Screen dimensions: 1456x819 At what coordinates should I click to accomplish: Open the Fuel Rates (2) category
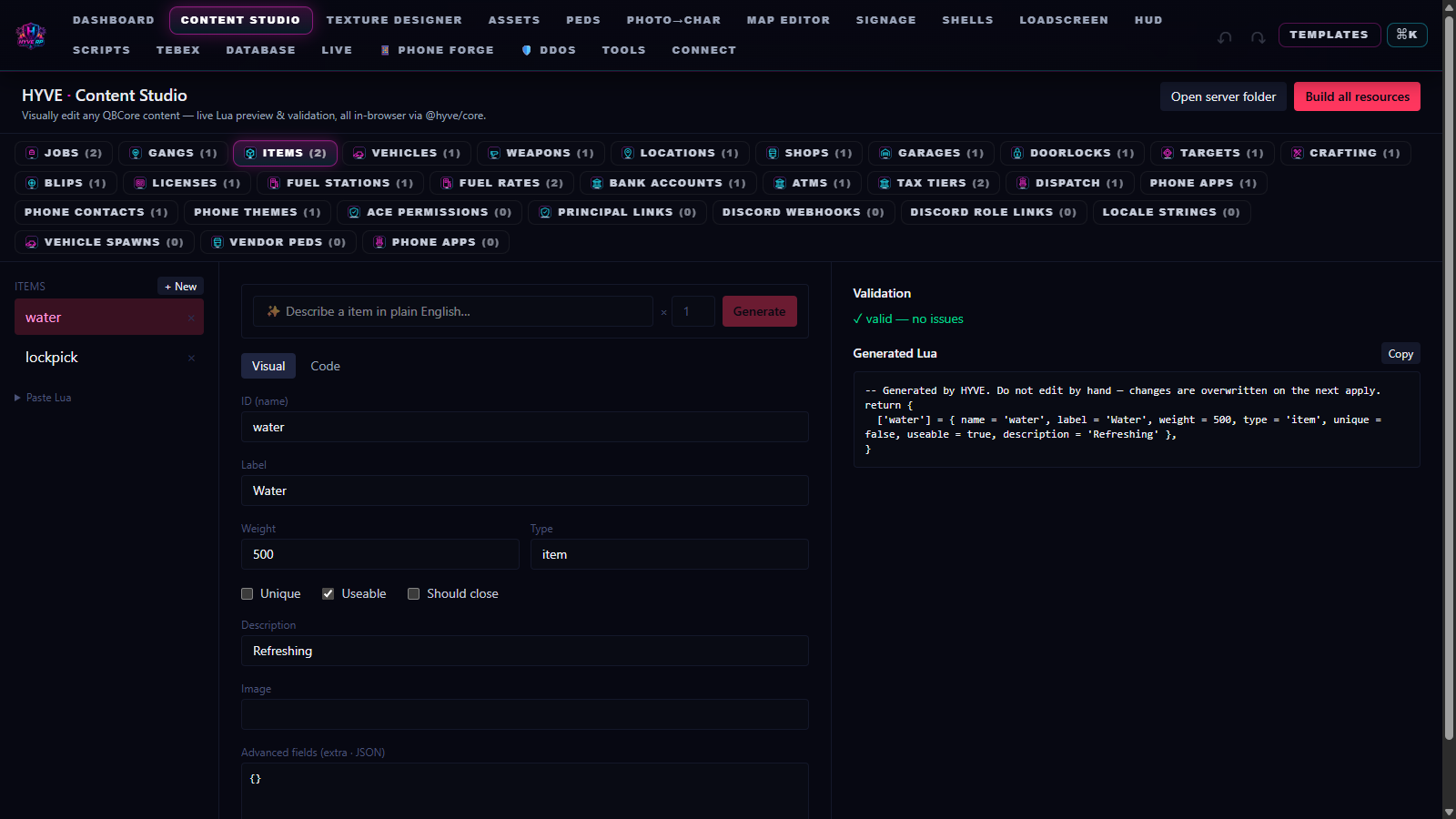pos(501,183)
